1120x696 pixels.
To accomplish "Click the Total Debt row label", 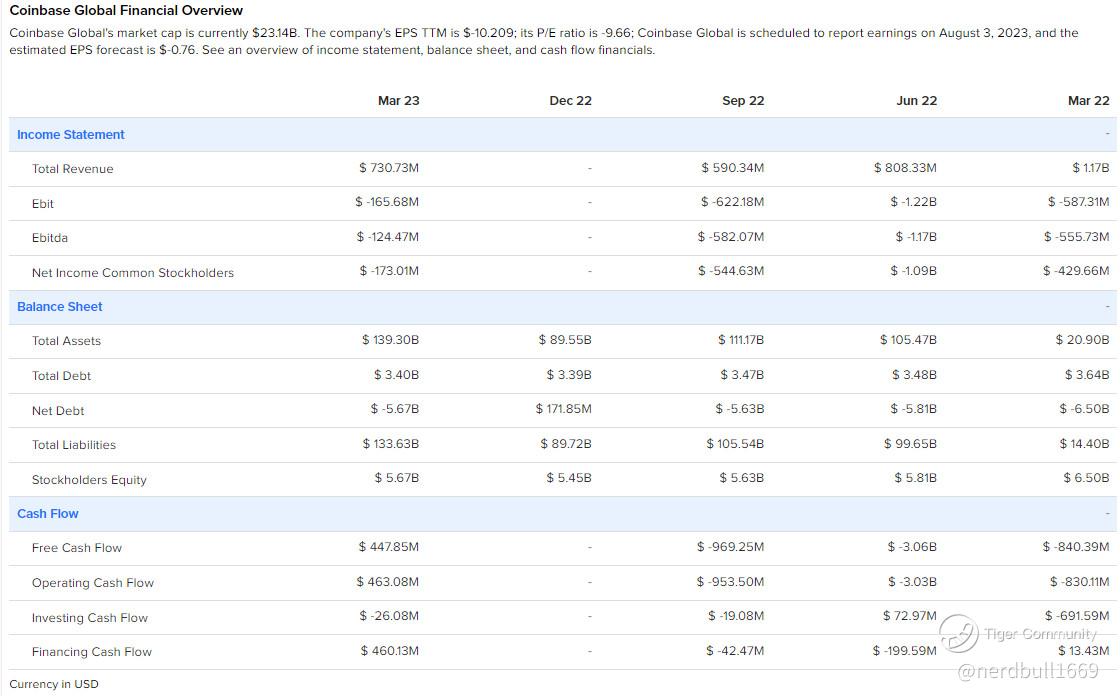I will pyautogui.click(x=61, y=376).
